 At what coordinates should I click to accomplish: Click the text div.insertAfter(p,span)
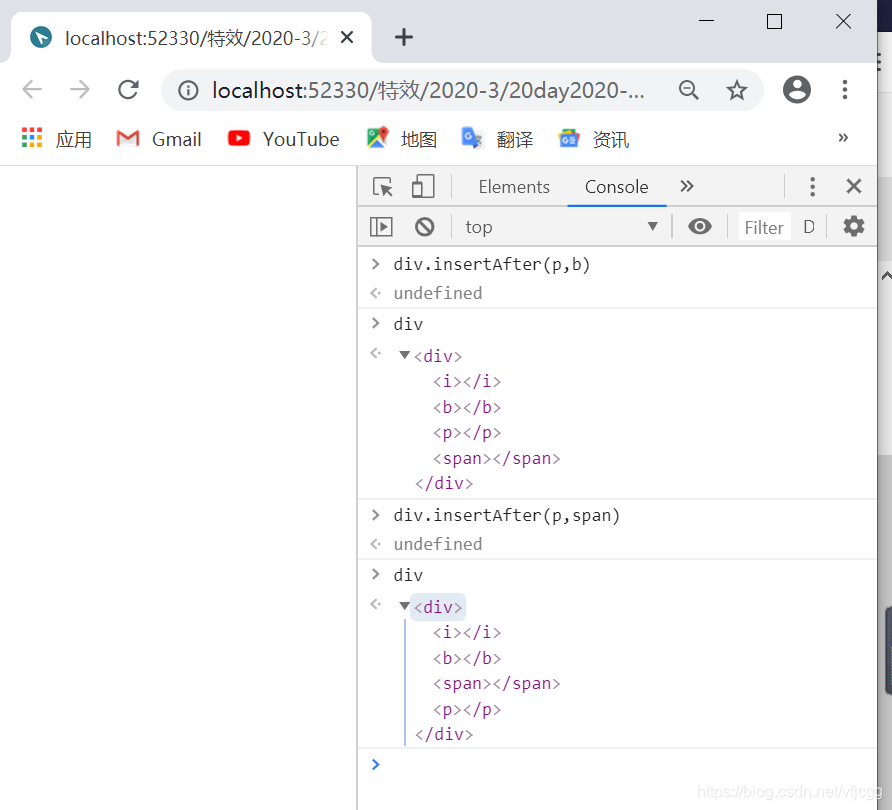pyautogui.click(x=506, y=515)
